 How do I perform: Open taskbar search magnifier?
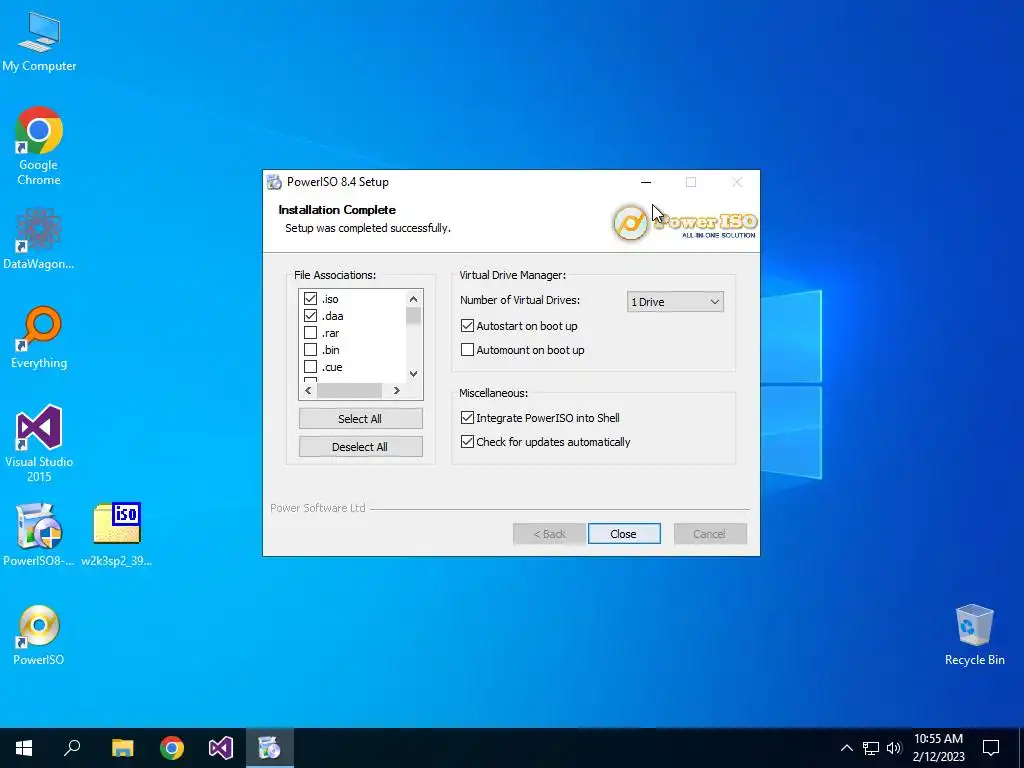click(72, 748)
